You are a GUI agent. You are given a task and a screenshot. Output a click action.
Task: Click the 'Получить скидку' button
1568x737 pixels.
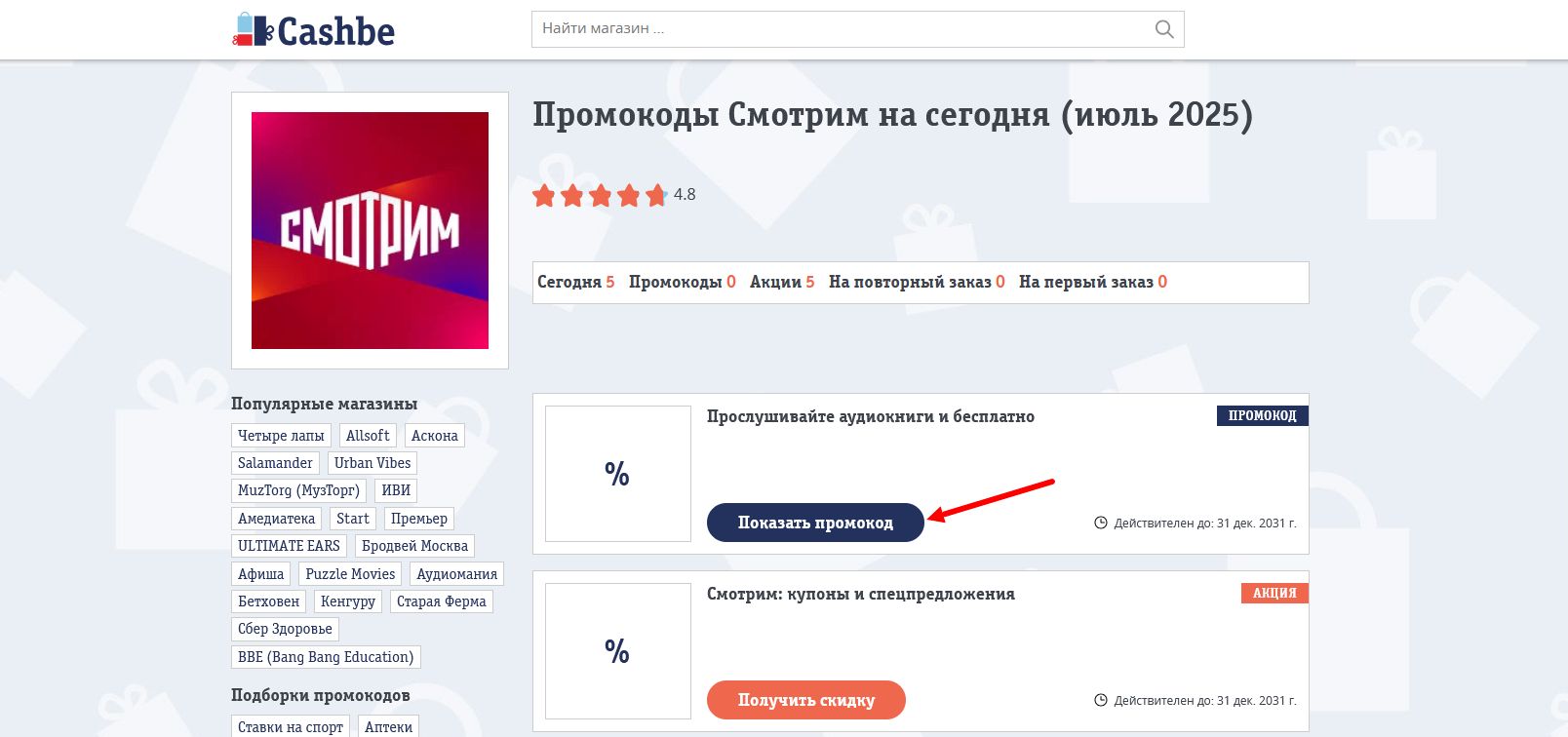(806, 700)
